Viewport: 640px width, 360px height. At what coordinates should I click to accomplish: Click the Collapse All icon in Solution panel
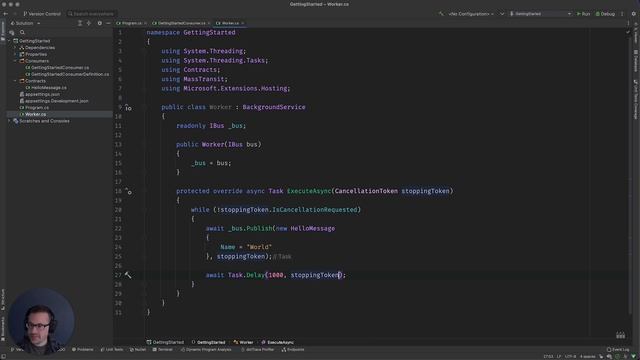80,23
